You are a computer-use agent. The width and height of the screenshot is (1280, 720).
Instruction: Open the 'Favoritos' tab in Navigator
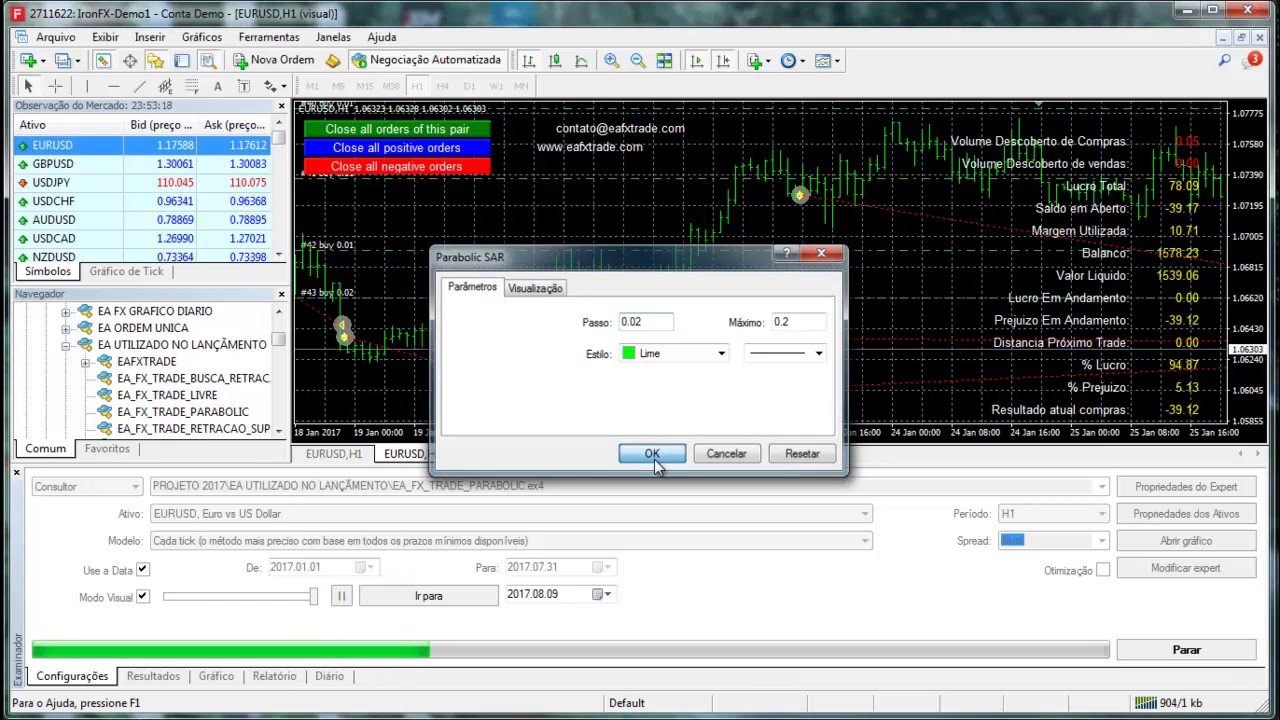coord(107,449)
